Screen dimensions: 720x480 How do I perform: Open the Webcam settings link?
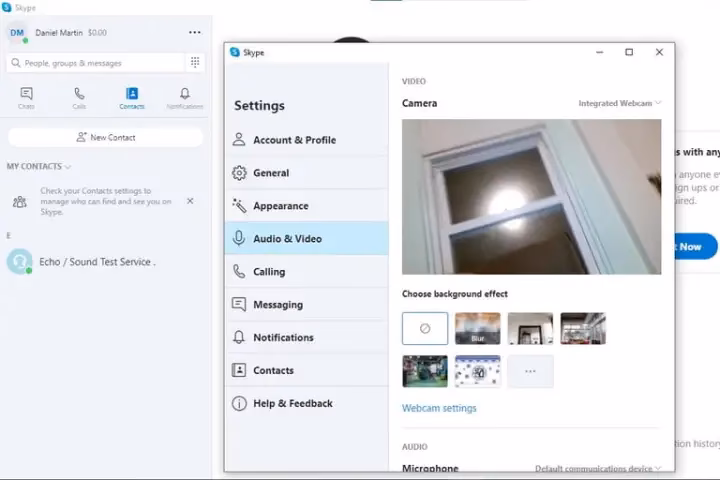pyautogui.click(x=439, y=408)
